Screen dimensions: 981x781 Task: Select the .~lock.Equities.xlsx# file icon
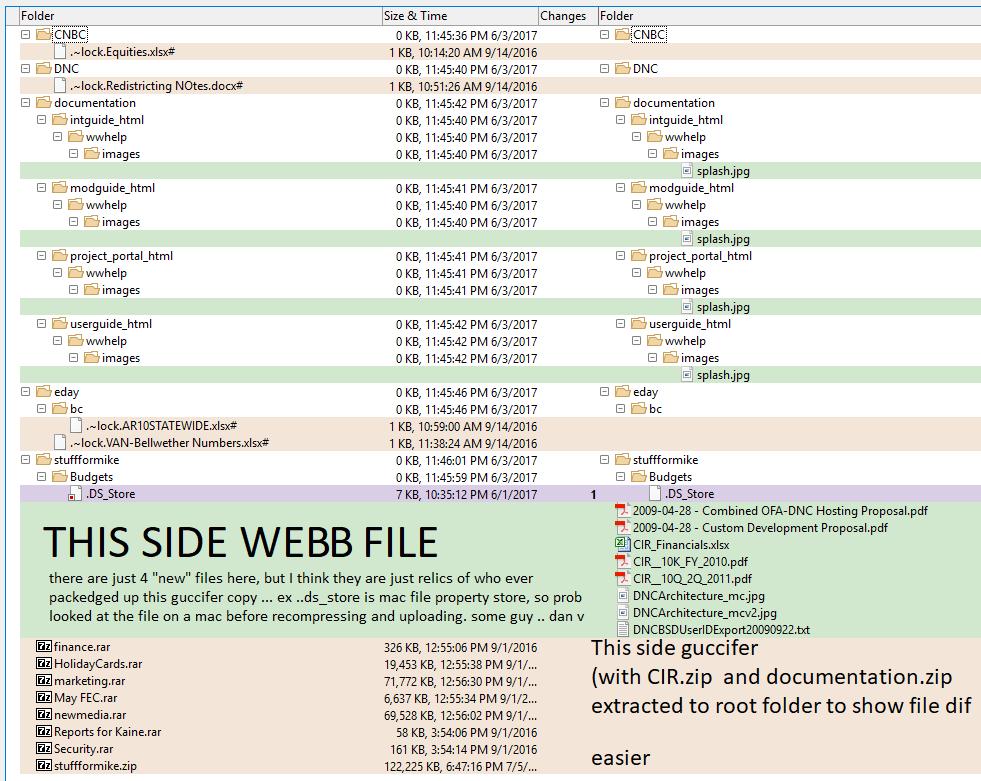pyautogui.click(x=60, y=51)
